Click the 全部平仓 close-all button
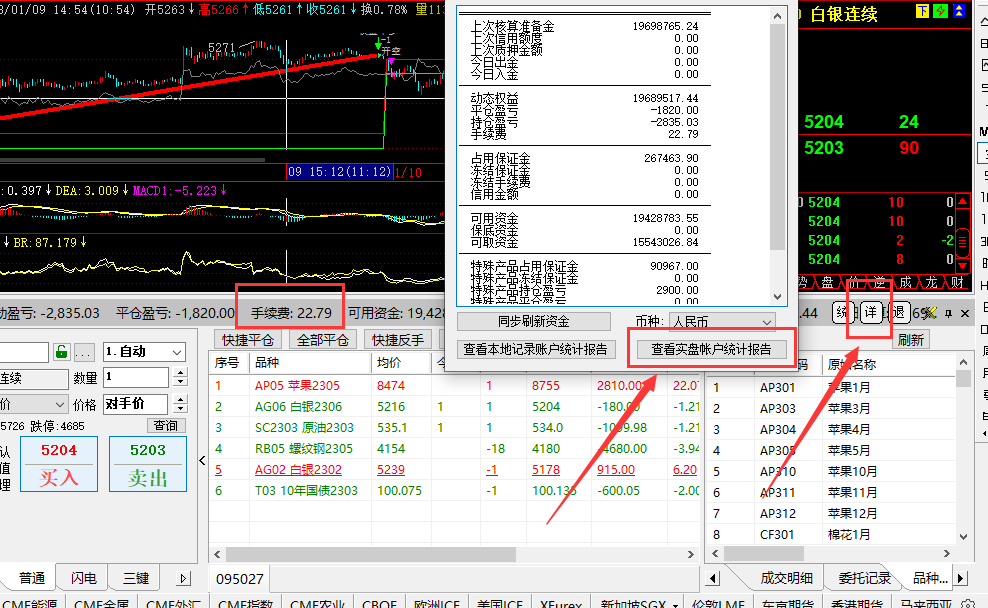 [x=324, y=339]
